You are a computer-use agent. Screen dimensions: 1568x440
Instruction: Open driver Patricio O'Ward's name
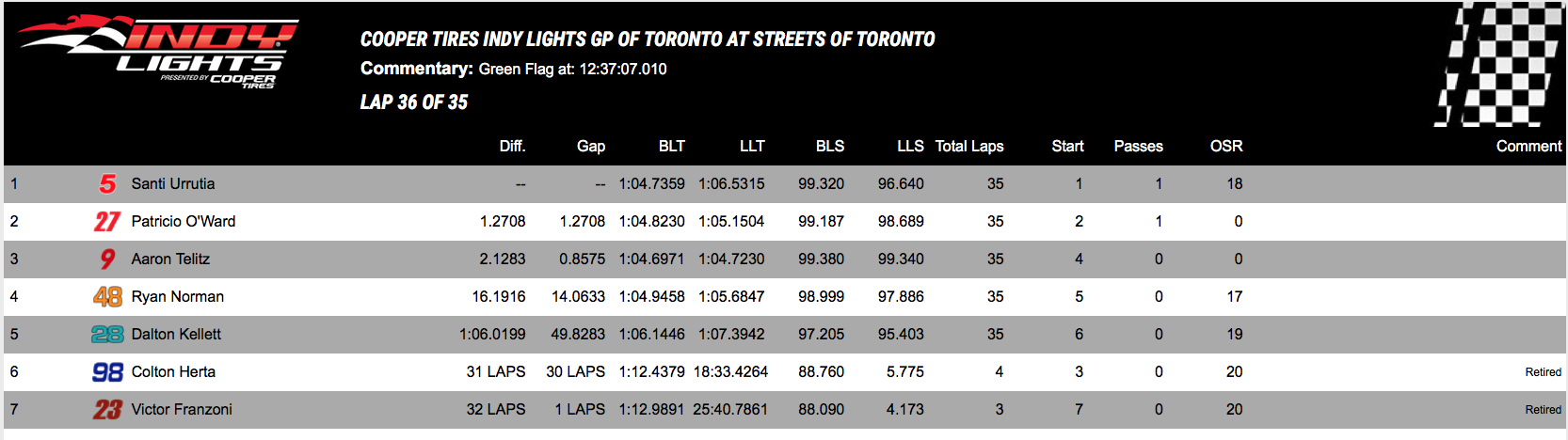[184, 222]
